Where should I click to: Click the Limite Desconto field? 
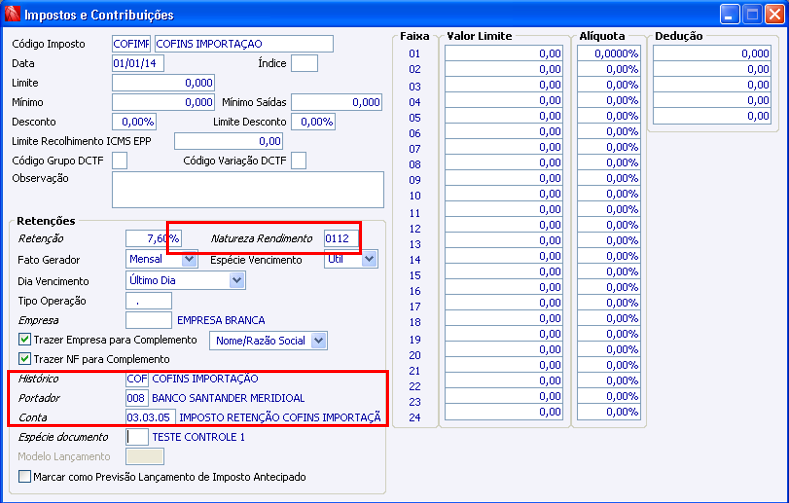313,122
